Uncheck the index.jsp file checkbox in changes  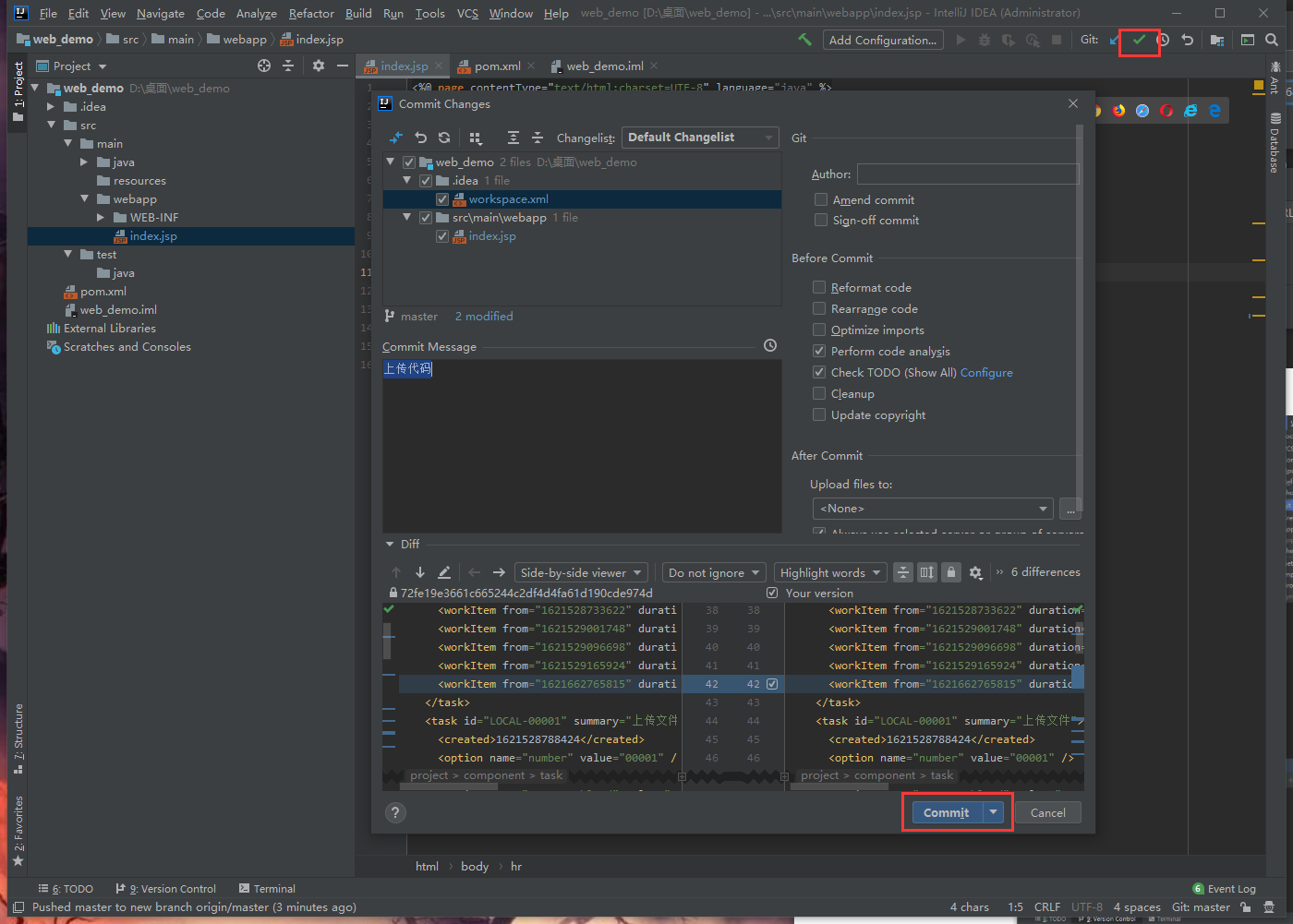(442, 236)
